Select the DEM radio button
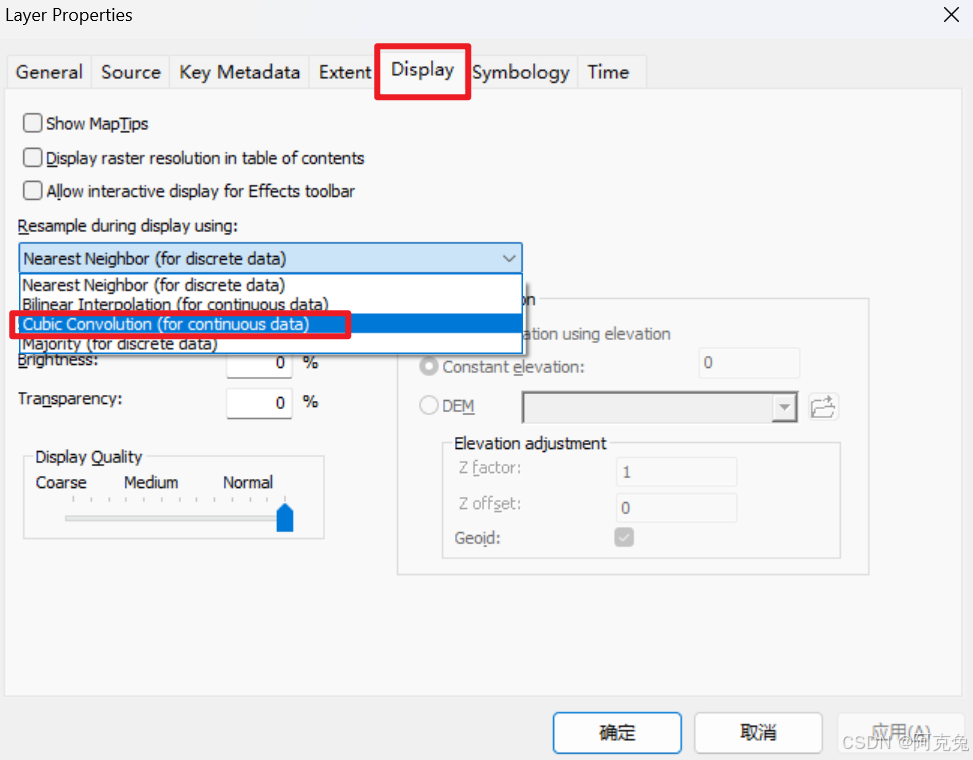This screenshot has height=760, width=973. point(429,406)
